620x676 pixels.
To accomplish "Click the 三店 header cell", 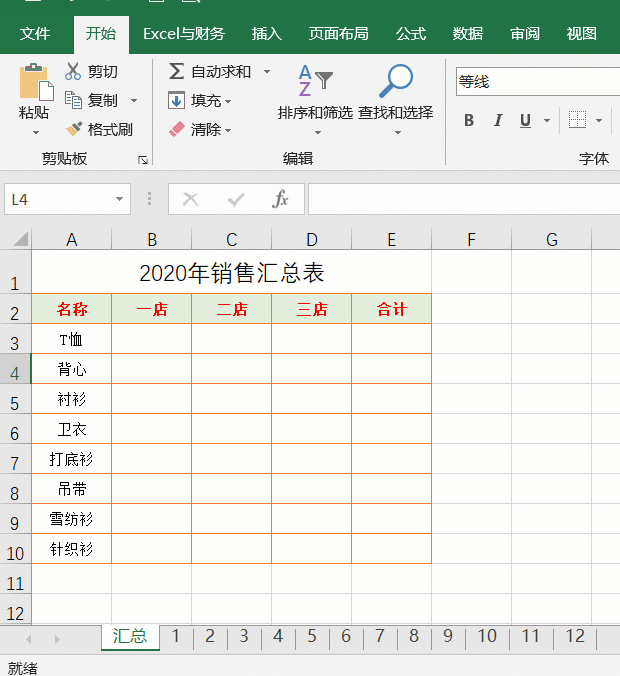I will (311, 309).
